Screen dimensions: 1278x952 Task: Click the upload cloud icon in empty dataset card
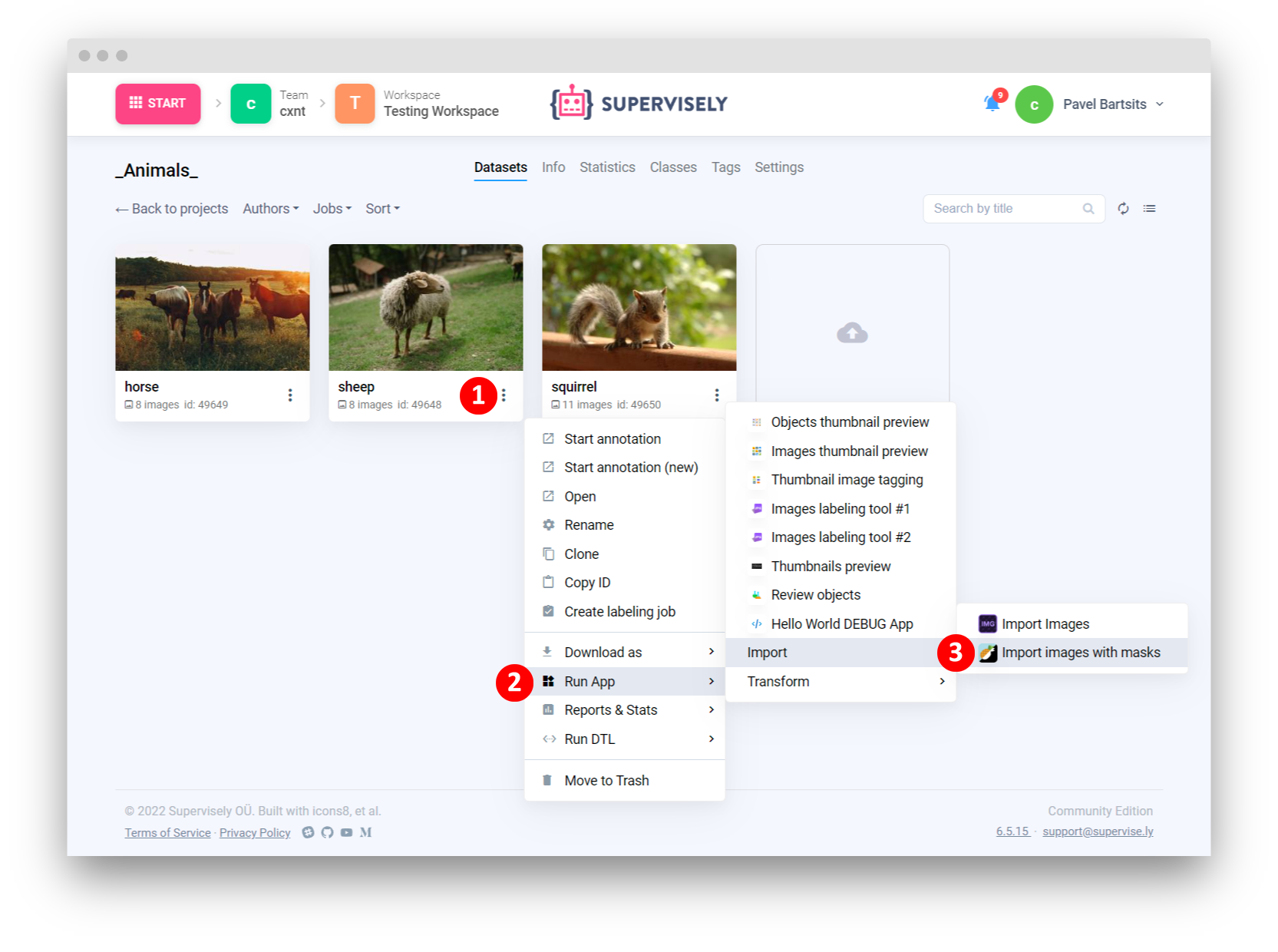point(852,332)
